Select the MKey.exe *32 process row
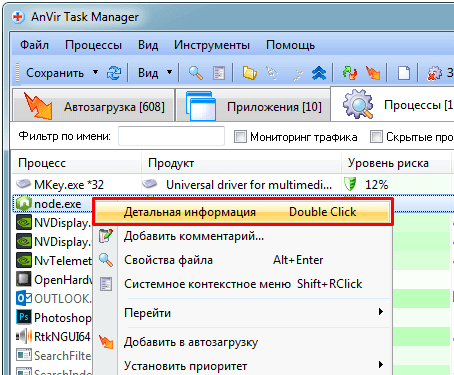454x375 pixels. 233,184
